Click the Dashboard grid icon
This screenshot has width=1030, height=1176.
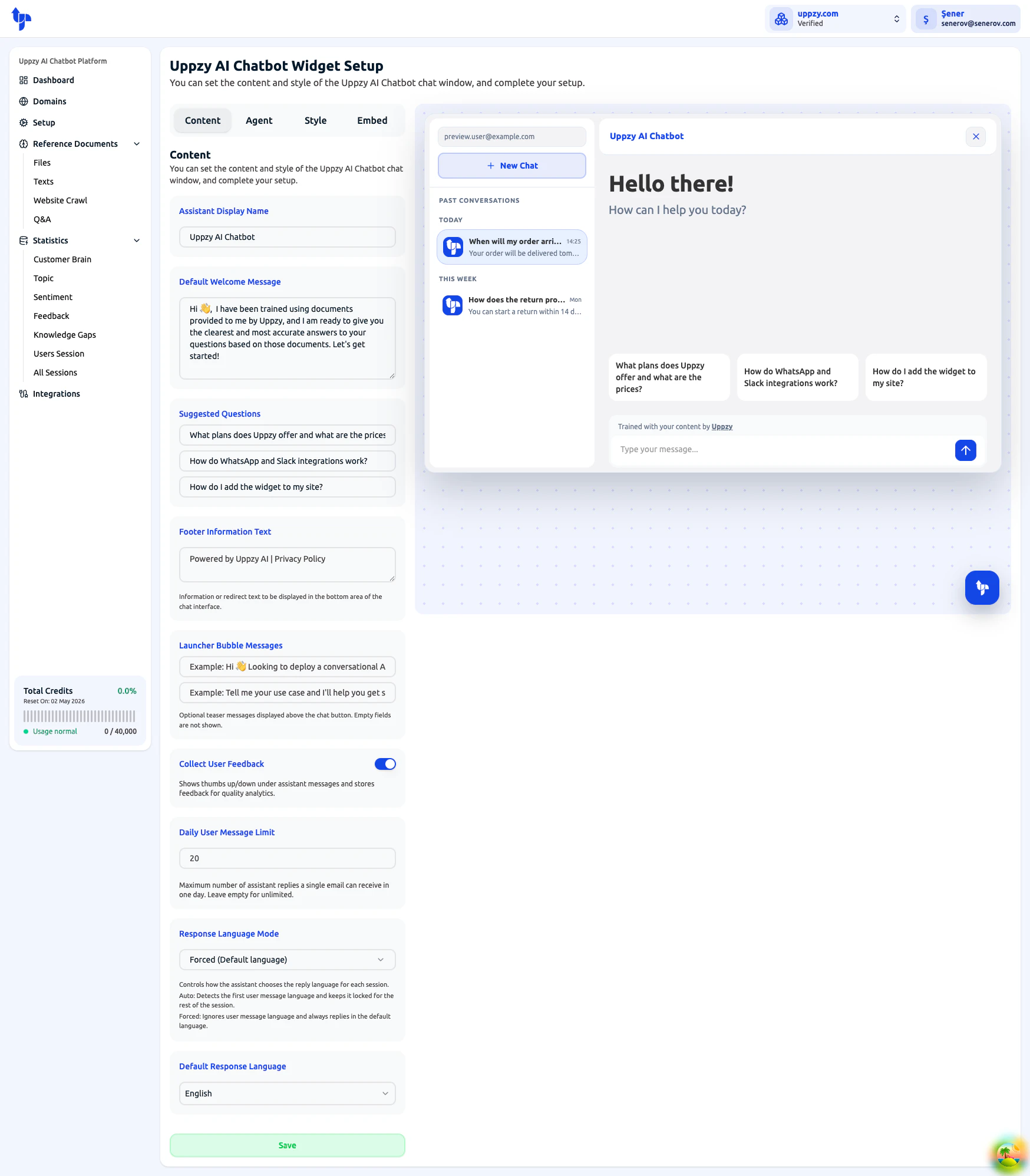coord(24,80)
